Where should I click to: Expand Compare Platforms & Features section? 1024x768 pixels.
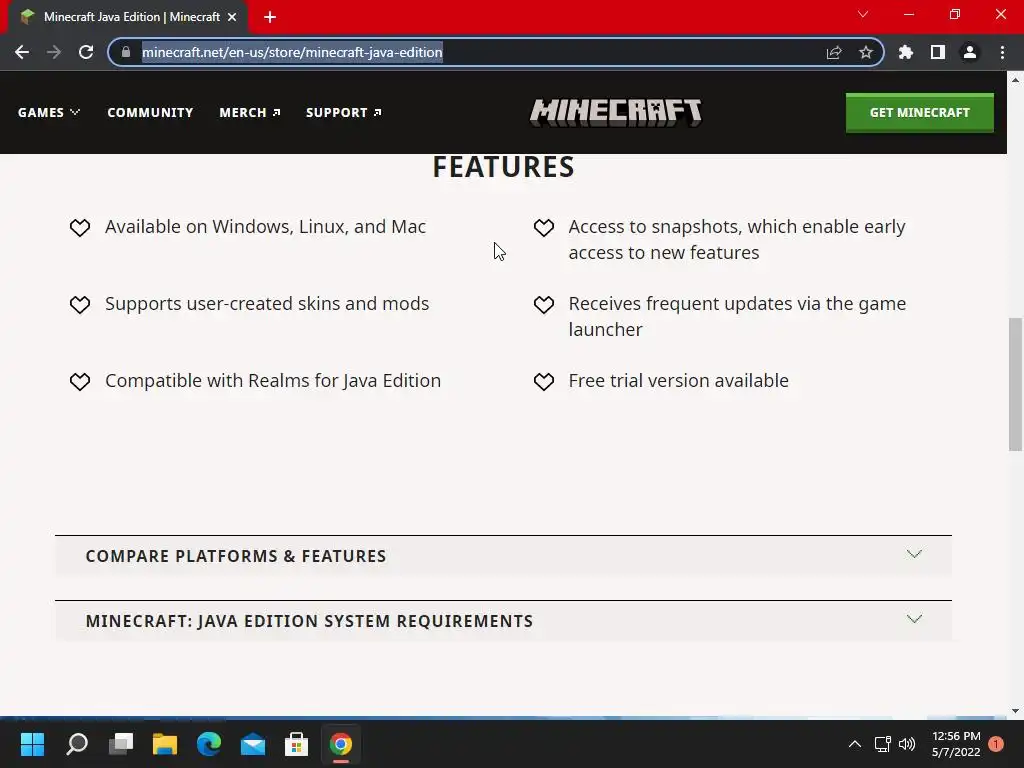pos(503,556)
